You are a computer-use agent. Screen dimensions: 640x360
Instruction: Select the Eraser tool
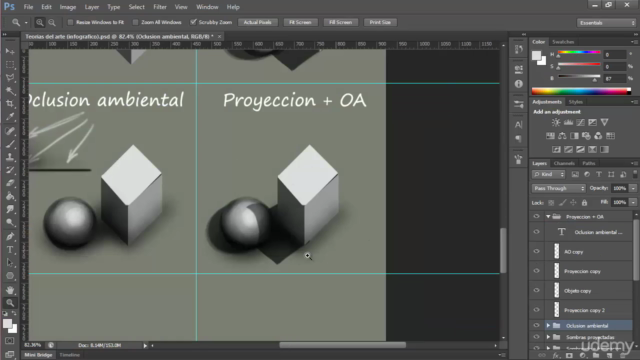pos(10,183)
